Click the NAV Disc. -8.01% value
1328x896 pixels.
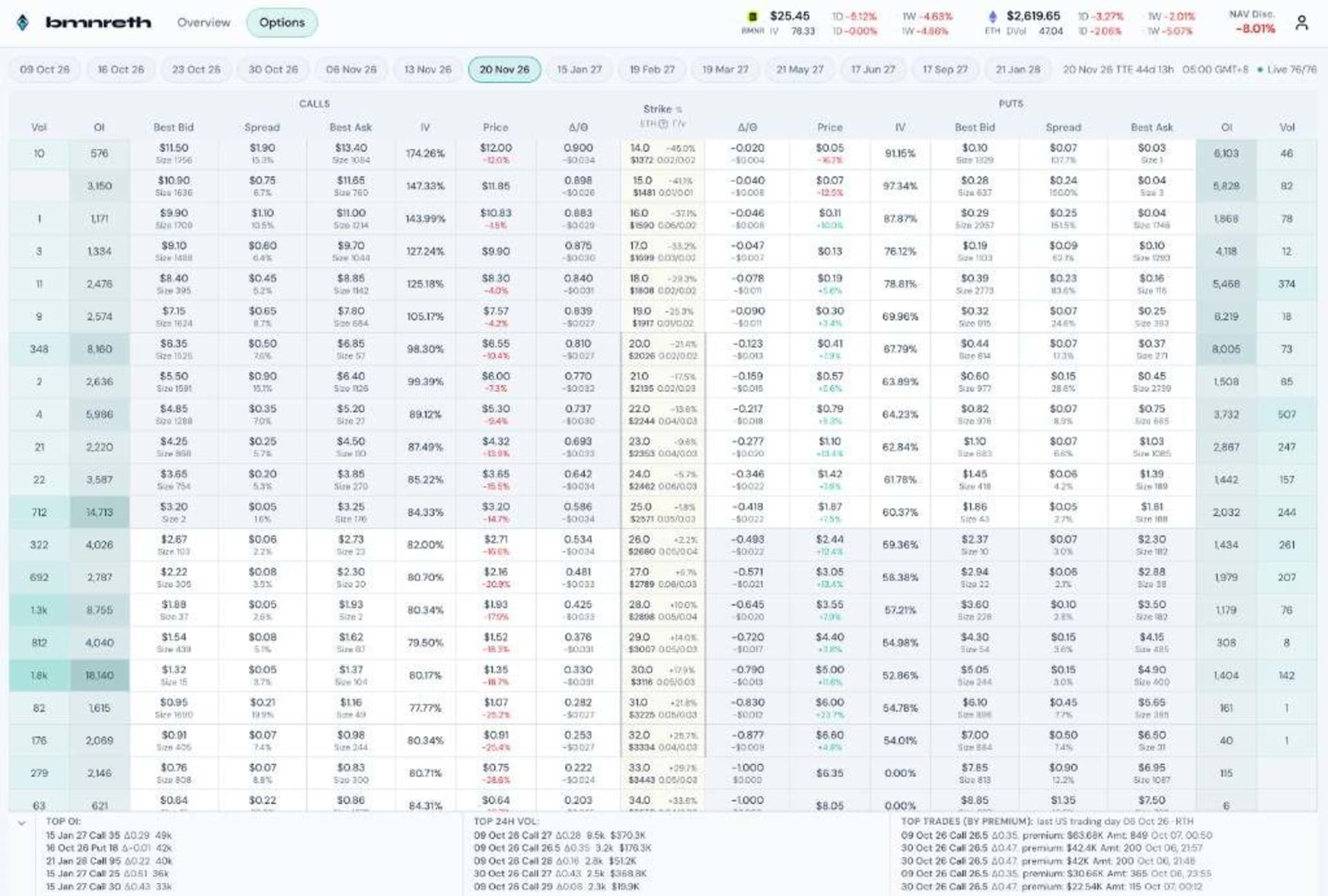click(x=1255, y=29)
